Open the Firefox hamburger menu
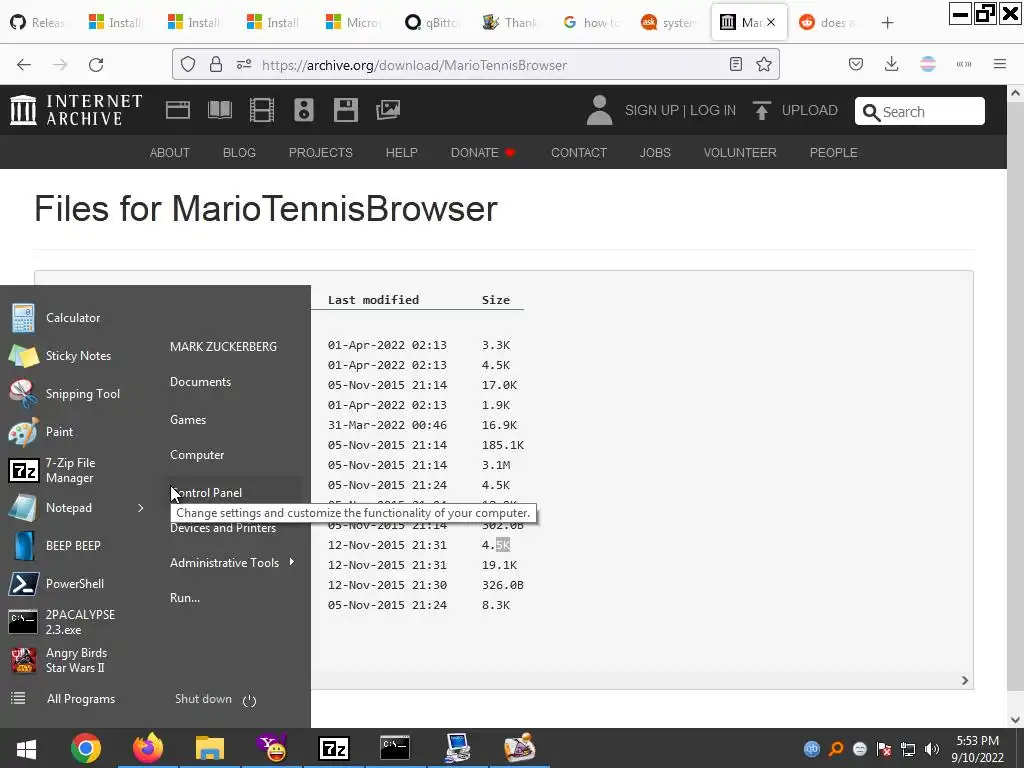This screenshot has height=768, width=1024. tap(1000, 64)
